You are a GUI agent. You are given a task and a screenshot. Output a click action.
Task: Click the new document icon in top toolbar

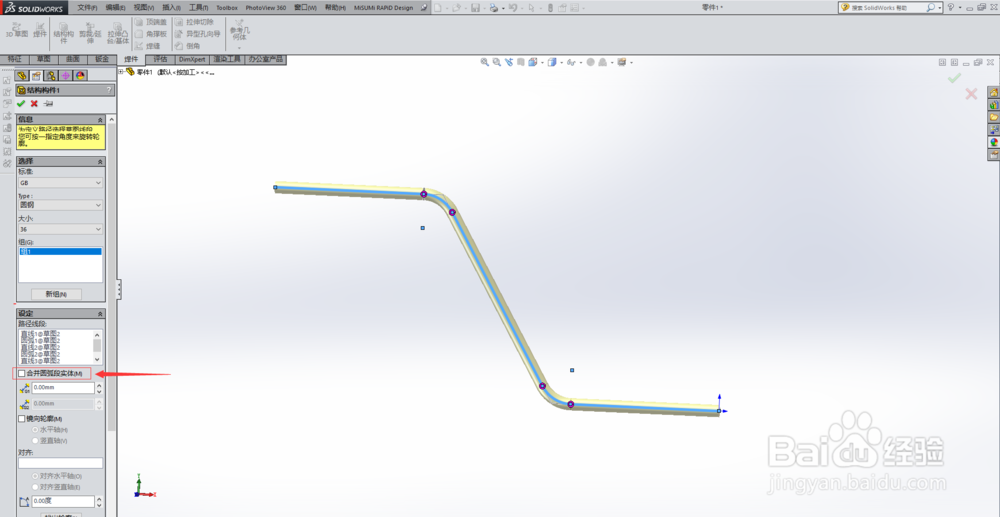(x=438, y=8)
